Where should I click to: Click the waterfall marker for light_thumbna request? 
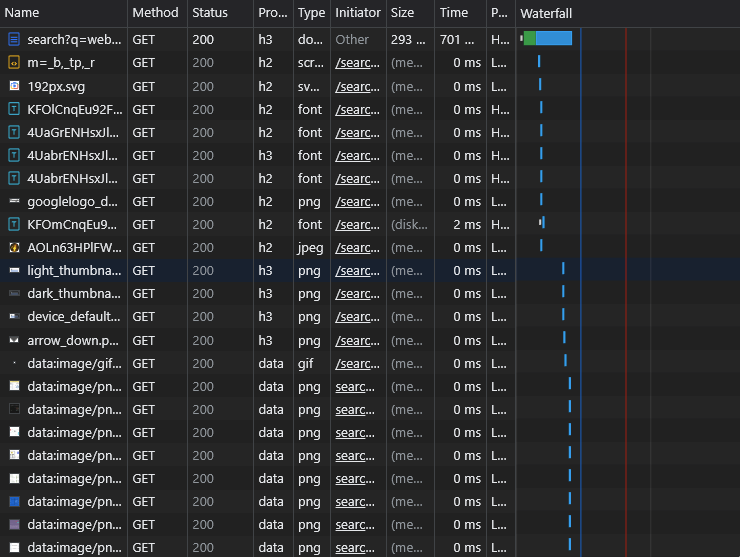tap(563, 268)
